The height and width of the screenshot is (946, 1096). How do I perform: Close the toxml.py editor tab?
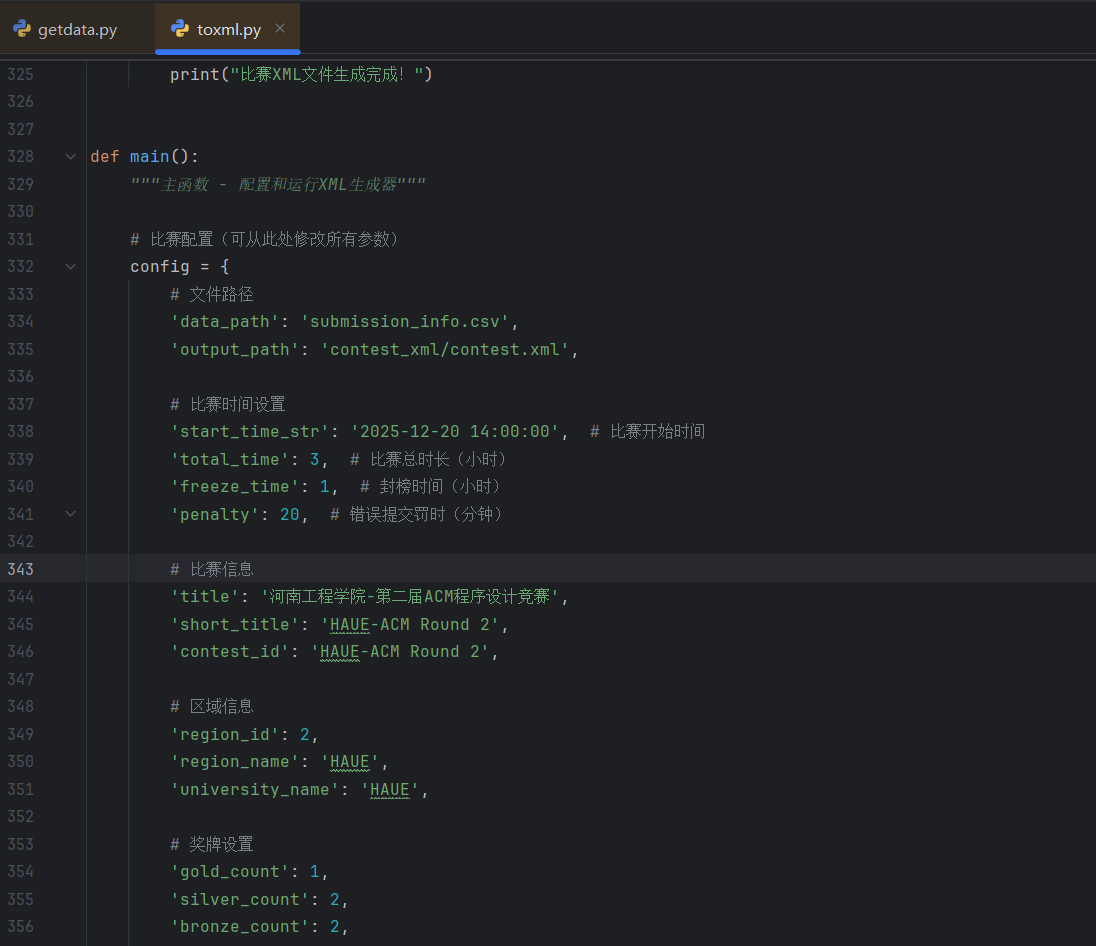click(280, 29)
